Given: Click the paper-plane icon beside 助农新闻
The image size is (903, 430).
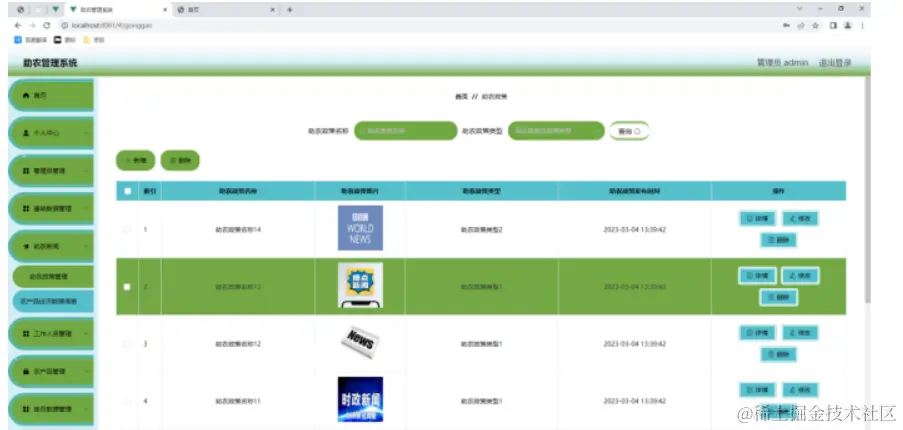Looking at the screenshot, I should click(x=25, y=246).
